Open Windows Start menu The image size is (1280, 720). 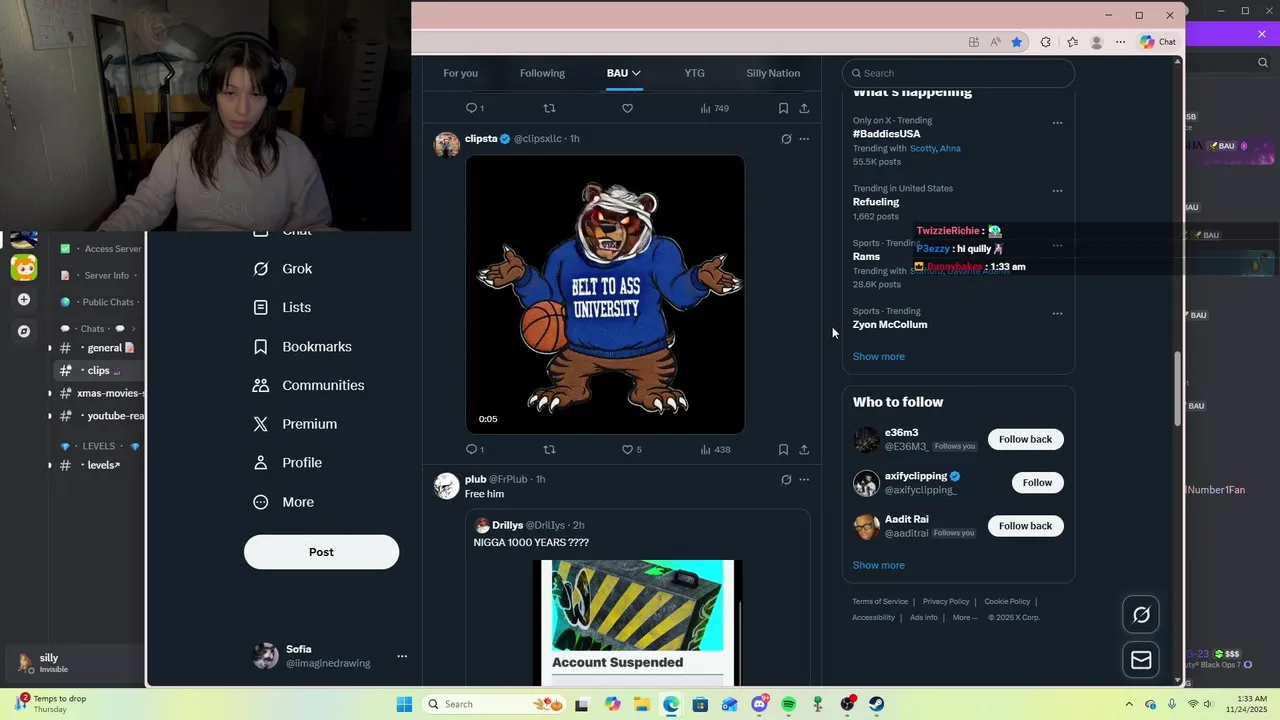404,704
